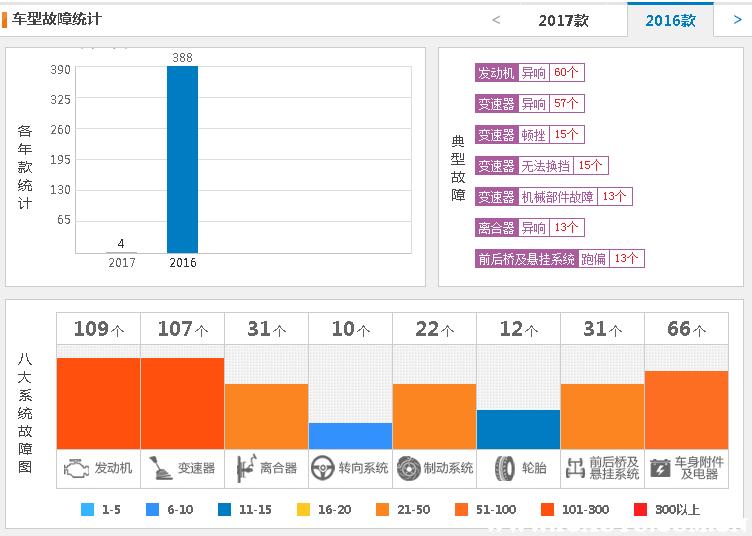Click the brake disc (制动系统) icon
This screenshot has width=752, height=536.
[409, 468]
